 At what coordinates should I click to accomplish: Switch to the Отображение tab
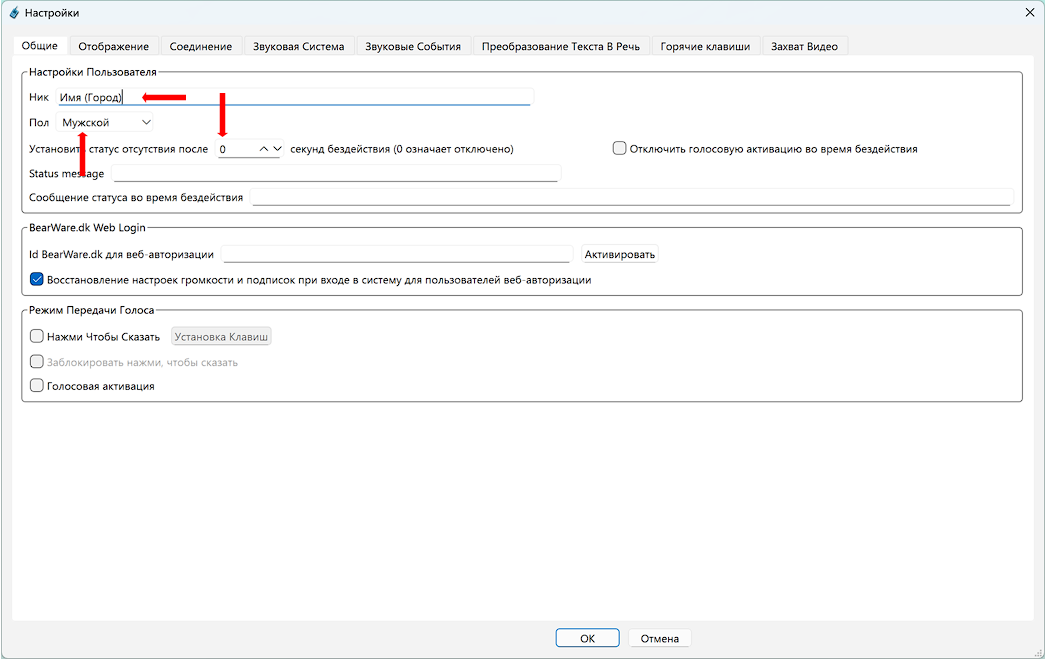click(x=114, y=46)
